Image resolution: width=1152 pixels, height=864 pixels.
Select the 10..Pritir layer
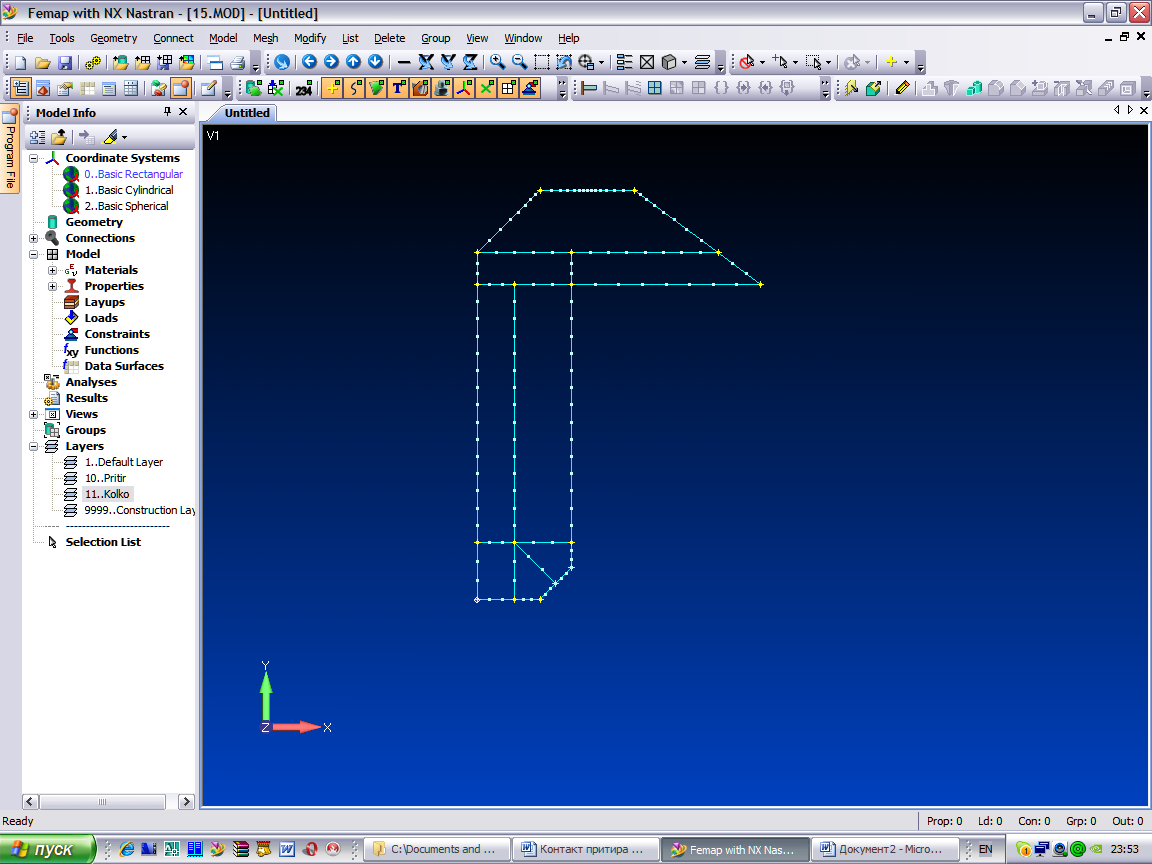[106, 478]
